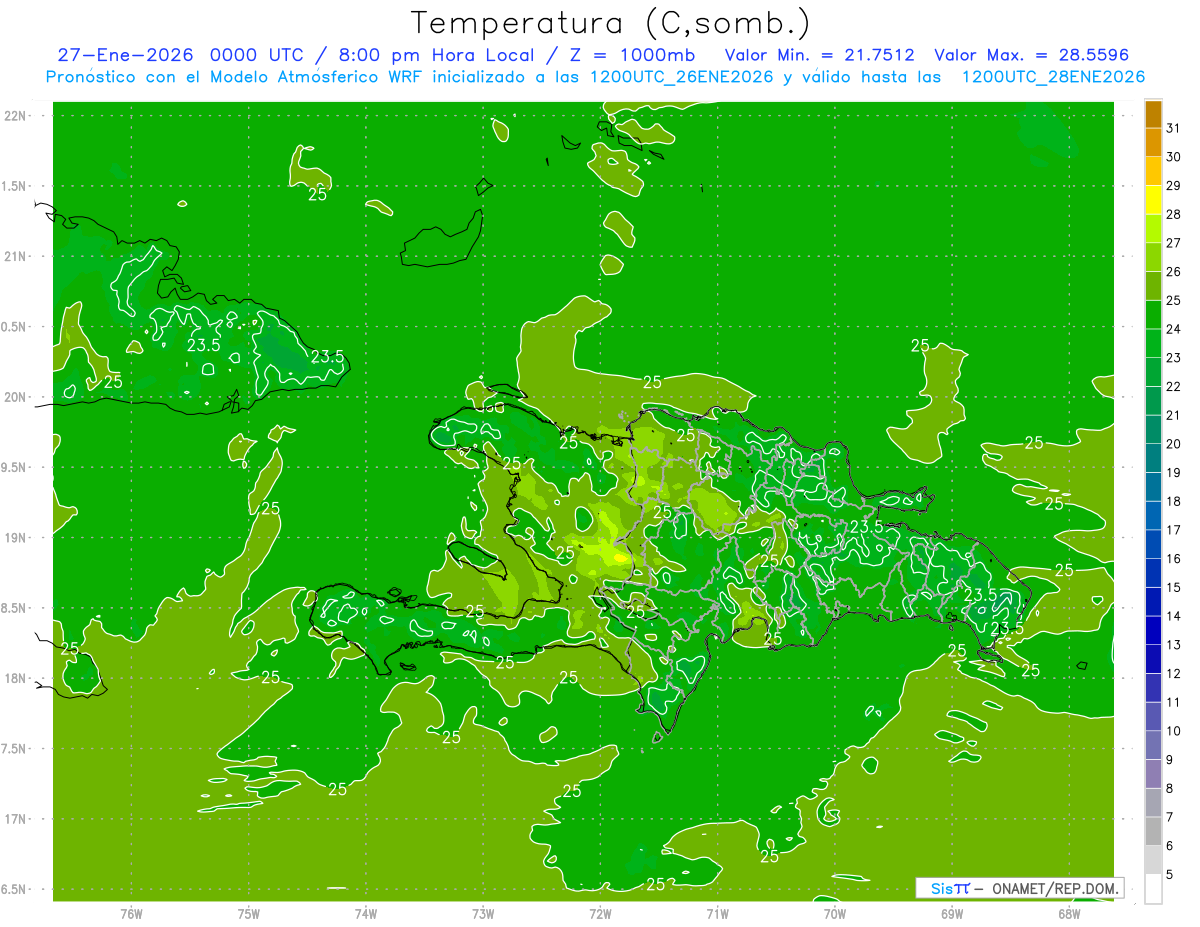Click legend scale value "6"
Viewport: 1200px width, 927px height.
click(x=1170, y=846)
